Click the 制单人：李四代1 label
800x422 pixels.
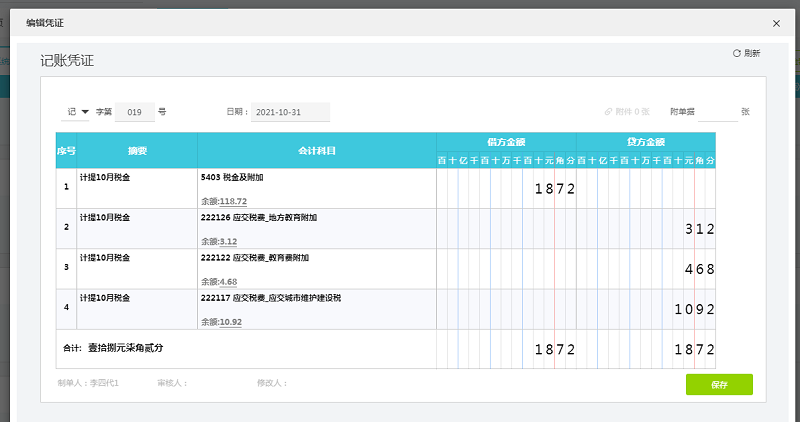(88, 383)
